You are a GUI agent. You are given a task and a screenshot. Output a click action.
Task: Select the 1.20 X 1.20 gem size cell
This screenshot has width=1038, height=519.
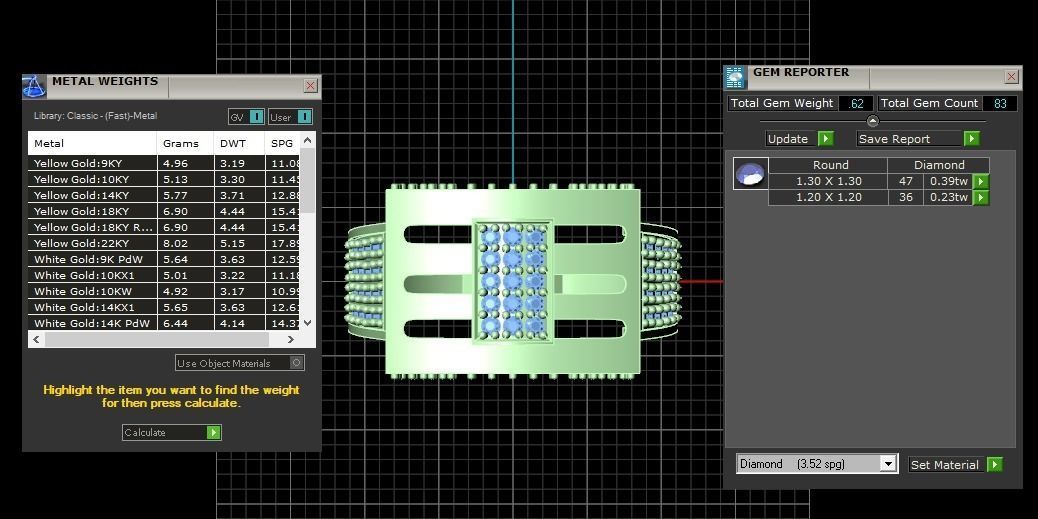[x=828, y=197]
